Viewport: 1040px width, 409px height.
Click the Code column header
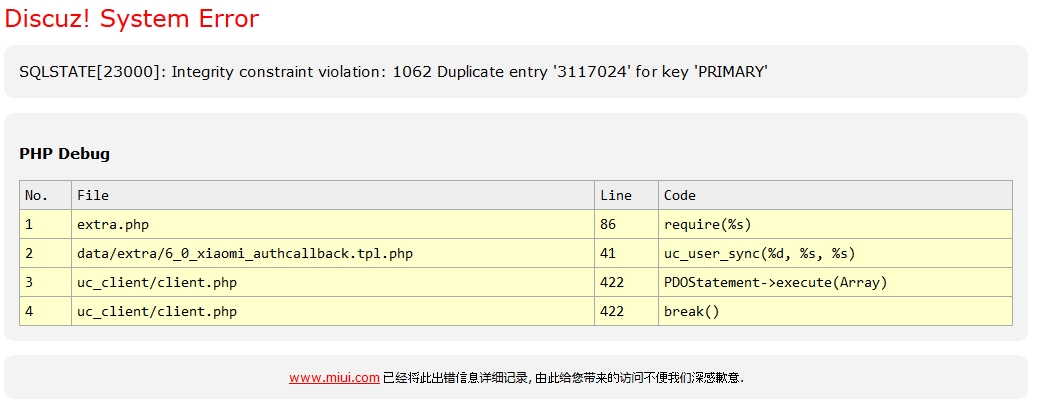(680, 195)
